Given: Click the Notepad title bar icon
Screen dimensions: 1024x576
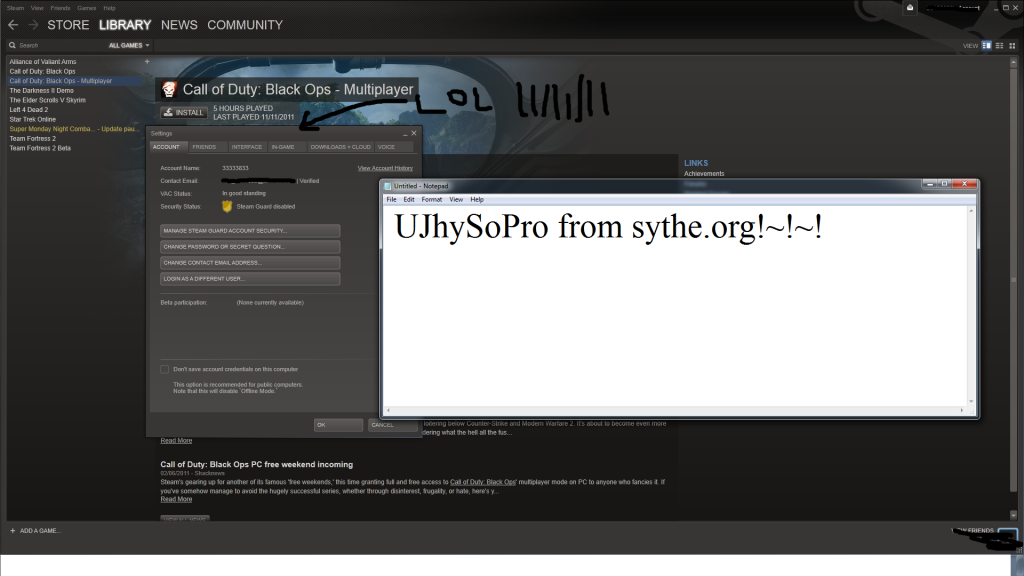Looking at the screenshot, I should pos(387,186).
